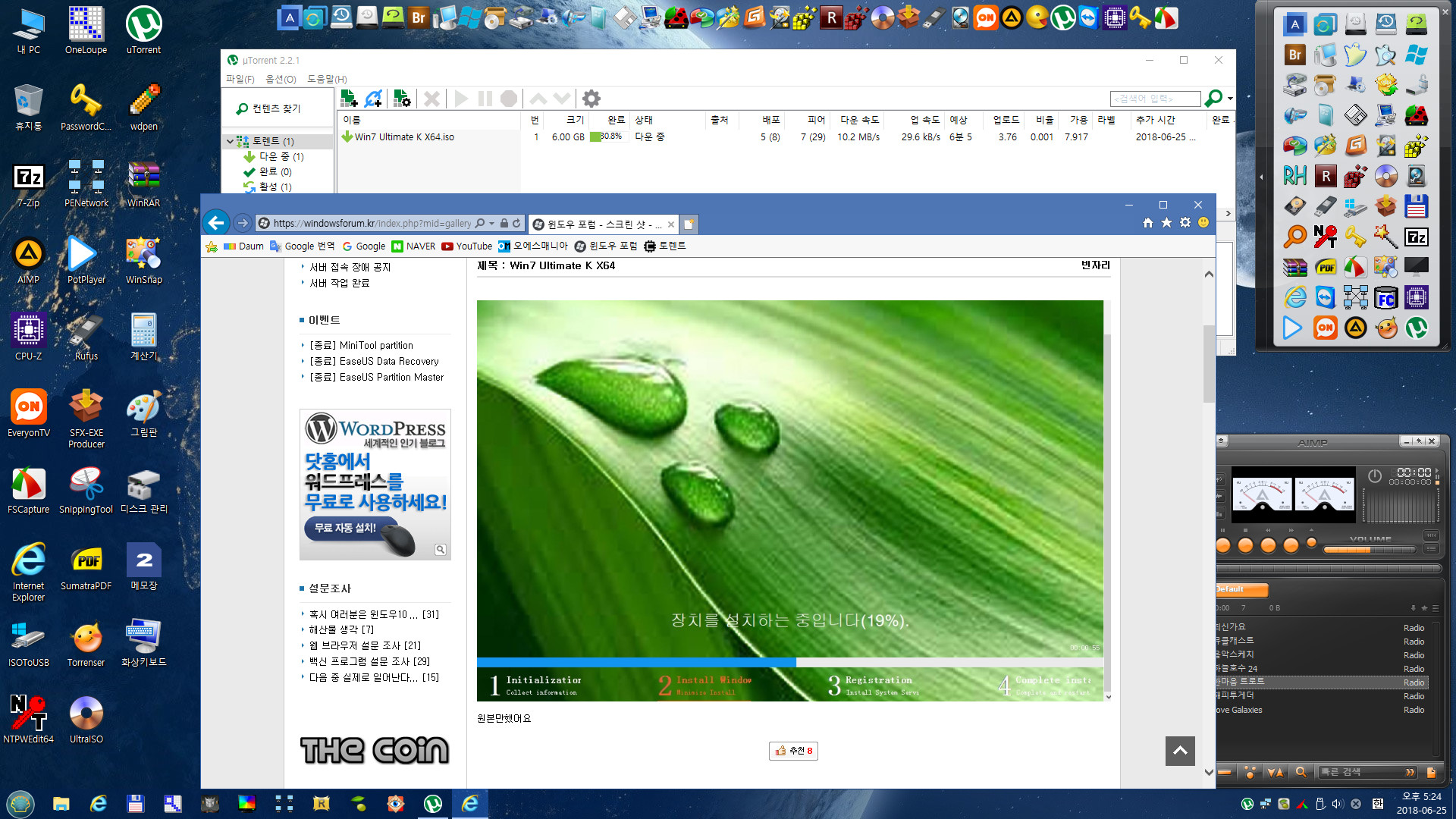Image resolution: width=1456 pixels, height=819 pixels.
Task: Open AIMP playlist menu list icon
Action: [1436, 608]
